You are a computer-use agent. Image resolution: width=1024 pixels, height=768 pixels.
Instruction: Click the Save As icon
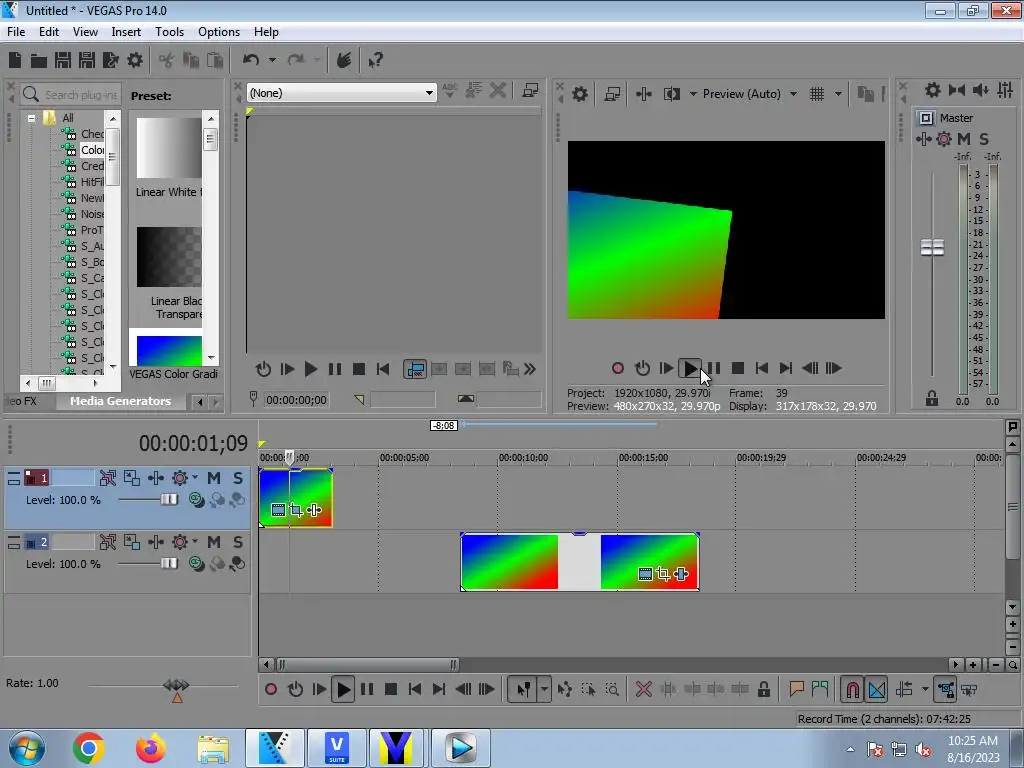[x=87, y=60]
